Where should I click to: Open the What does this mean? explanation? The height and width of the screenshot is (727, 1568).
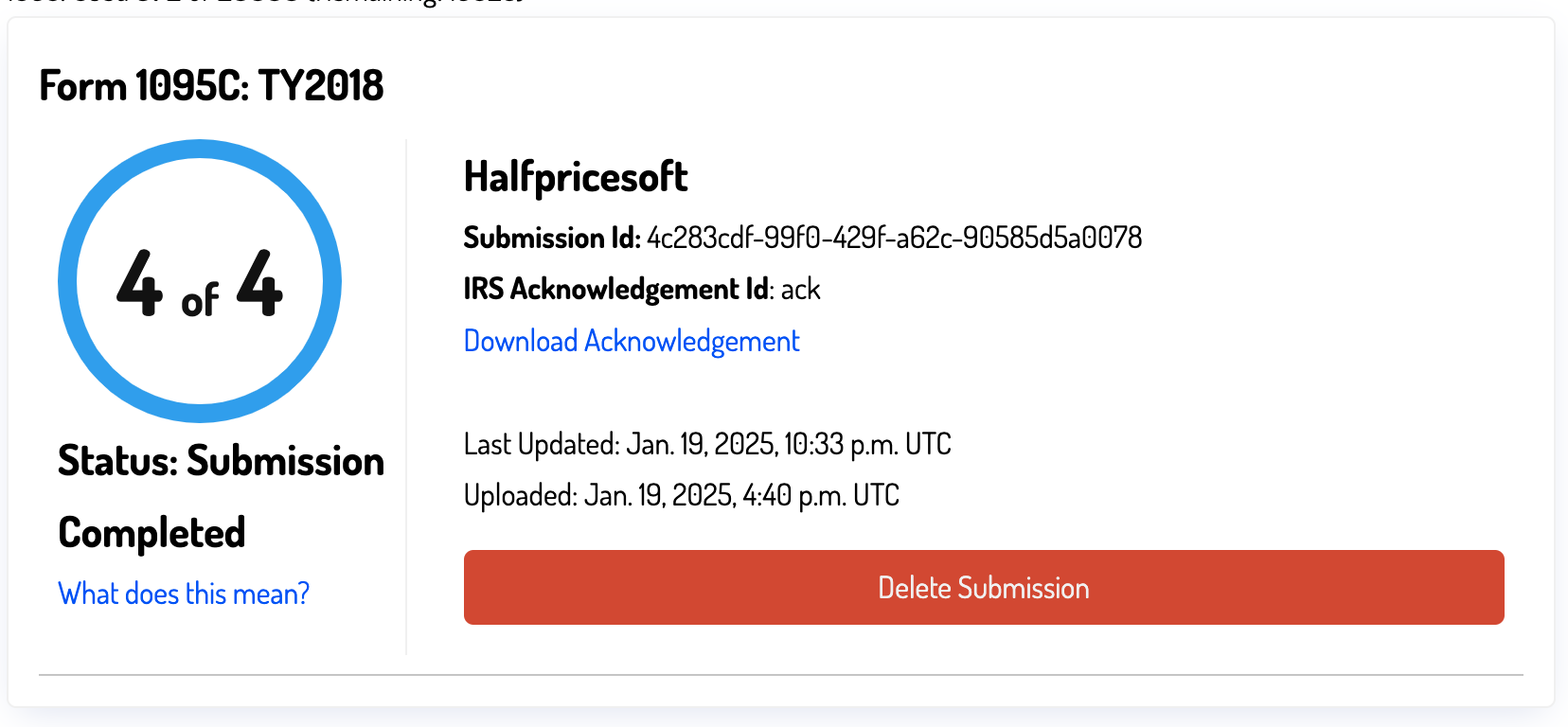coord(183,593)
